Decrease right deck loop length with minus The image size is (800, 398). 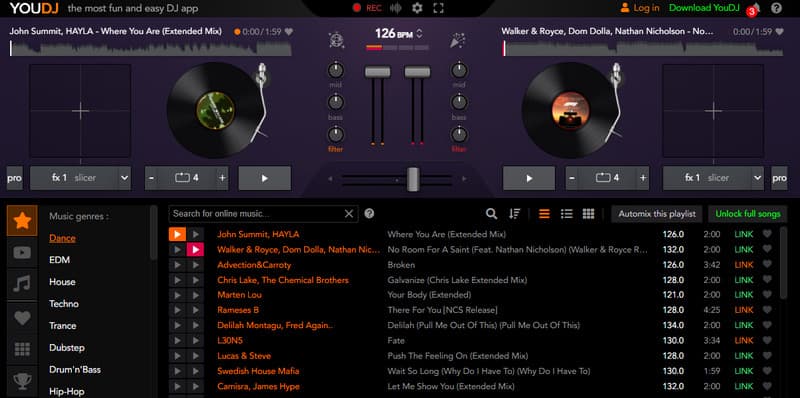point(572,178)
